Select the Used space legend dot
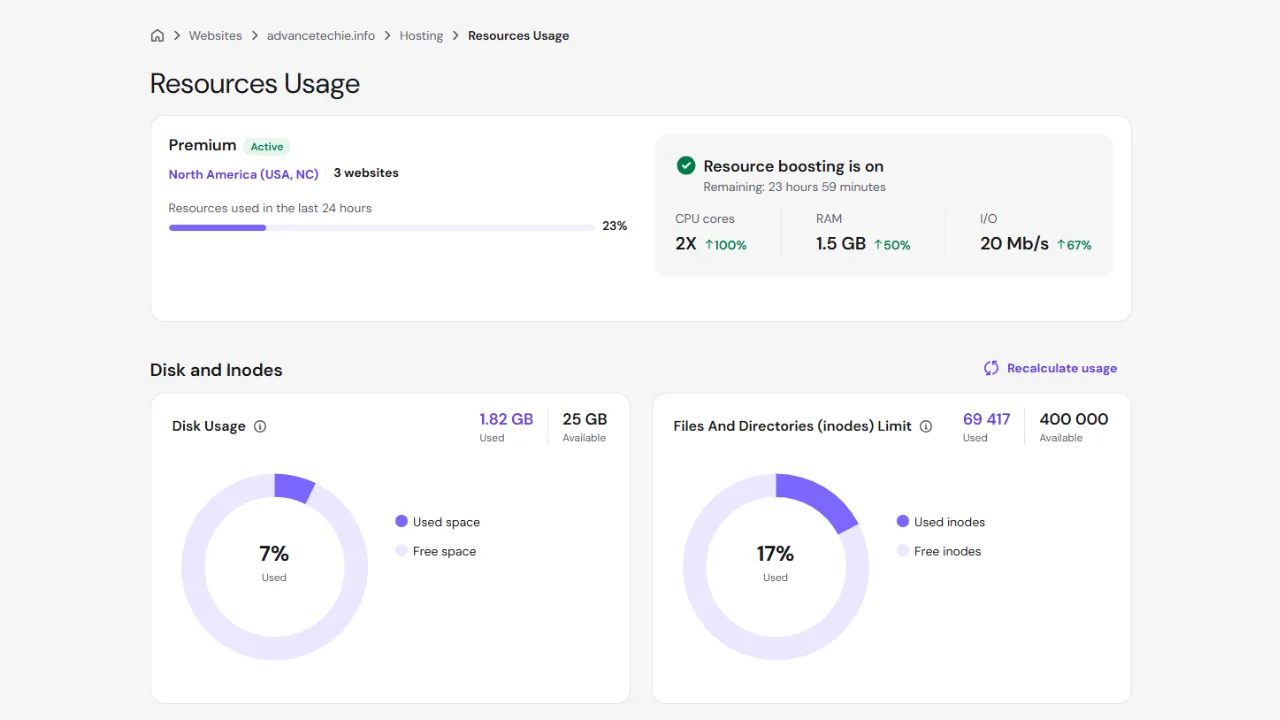Viewport: 1280px width, 720px height. pos(401,521)
